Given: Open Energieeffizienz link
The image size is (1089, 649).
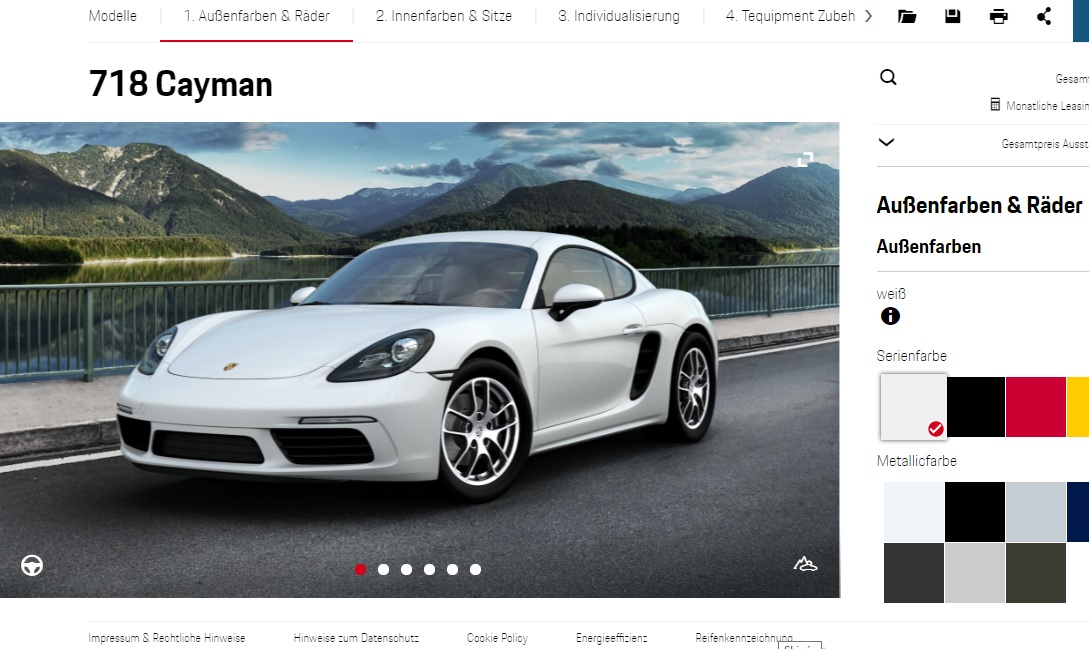Looking at the screenshot, I should click(612, 638).
